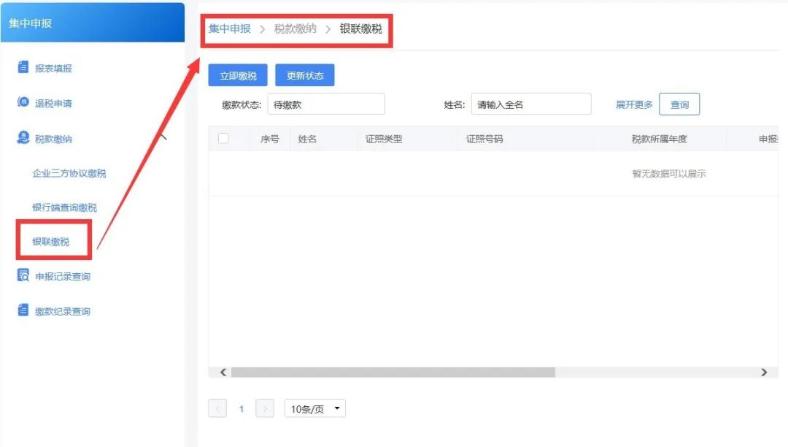The height and width of the screenshot is (447, 788).
Task: Click the 税款缴纳 person icon
Action: (x=23, y=137)
